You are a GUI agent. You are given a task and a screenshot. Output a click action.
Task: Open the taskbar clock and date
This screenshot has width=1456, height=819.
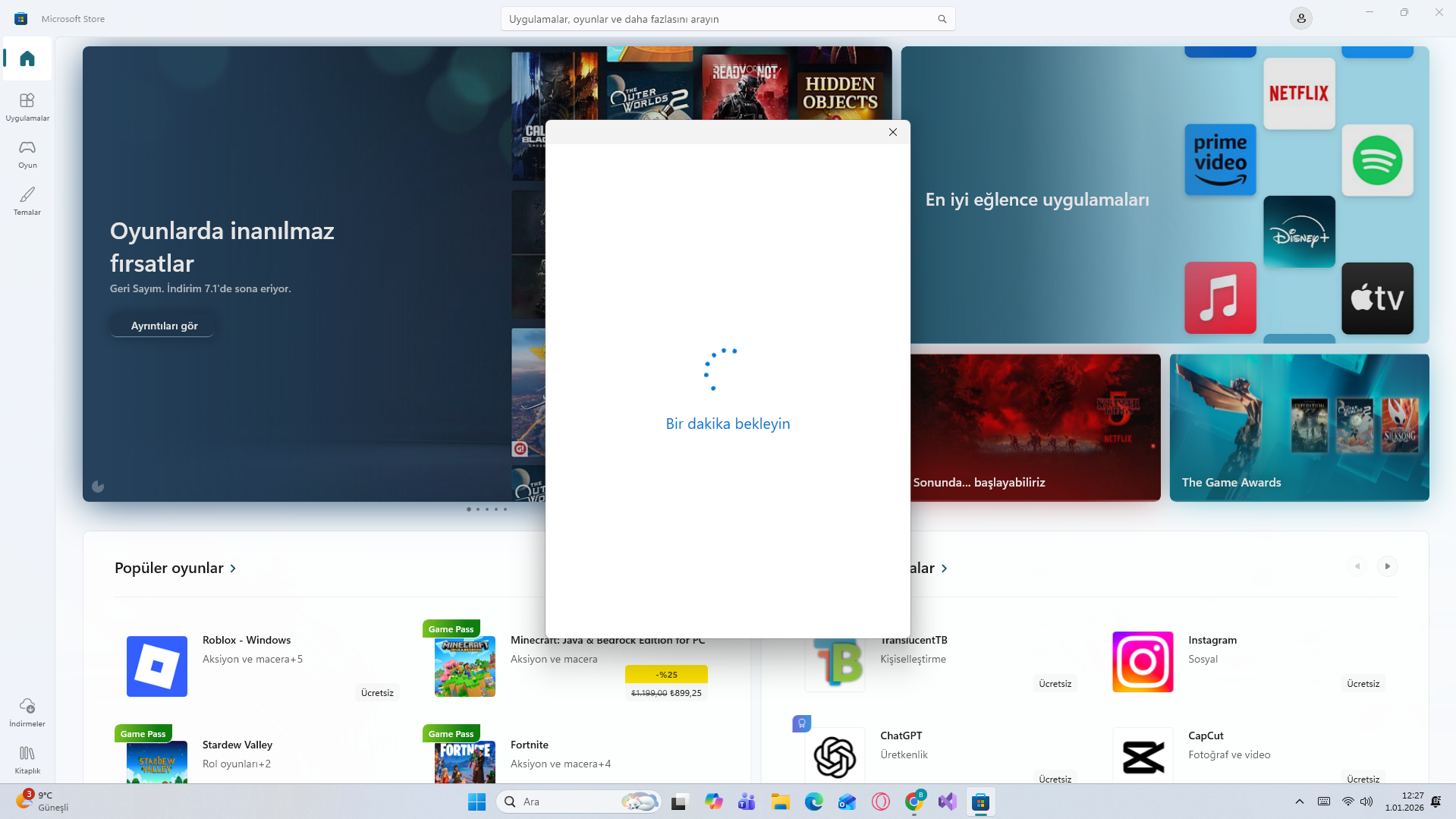click(1404, 802)
